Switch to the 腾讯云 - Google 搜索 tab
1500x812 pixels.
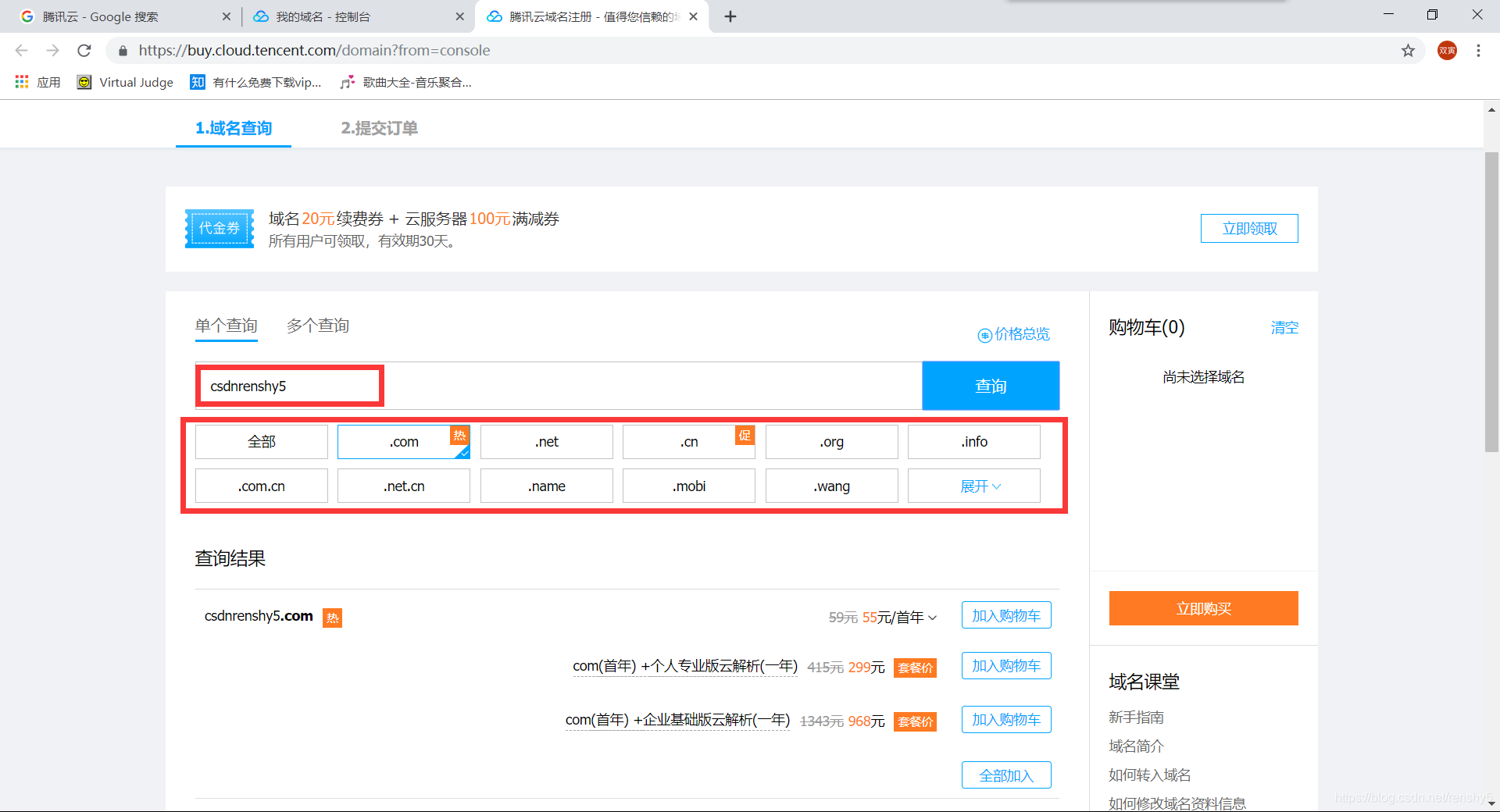point(117,16)
